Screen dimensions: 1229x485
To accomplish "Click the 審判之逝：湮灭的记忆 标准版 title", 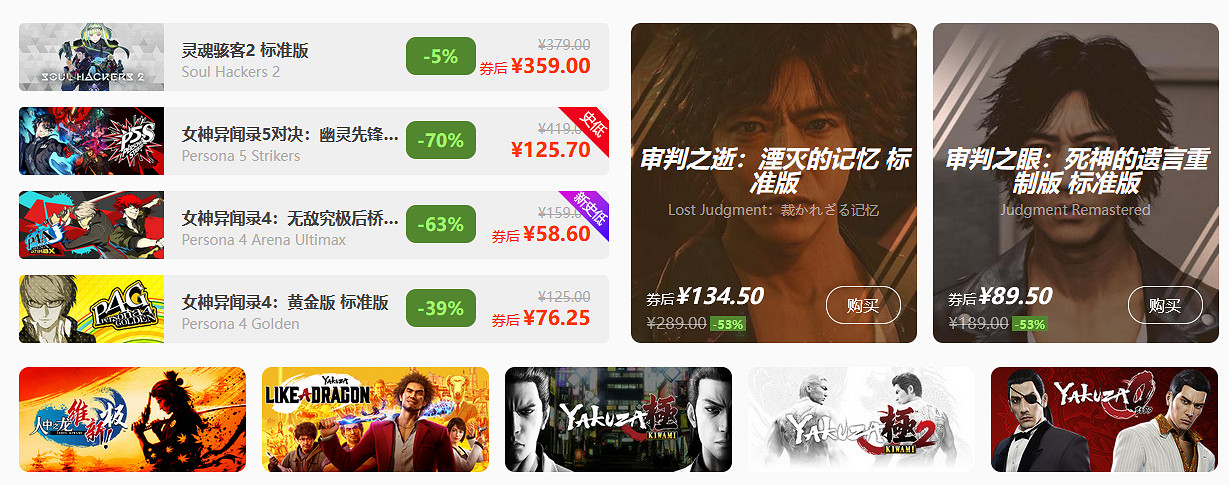I will 774,170.
